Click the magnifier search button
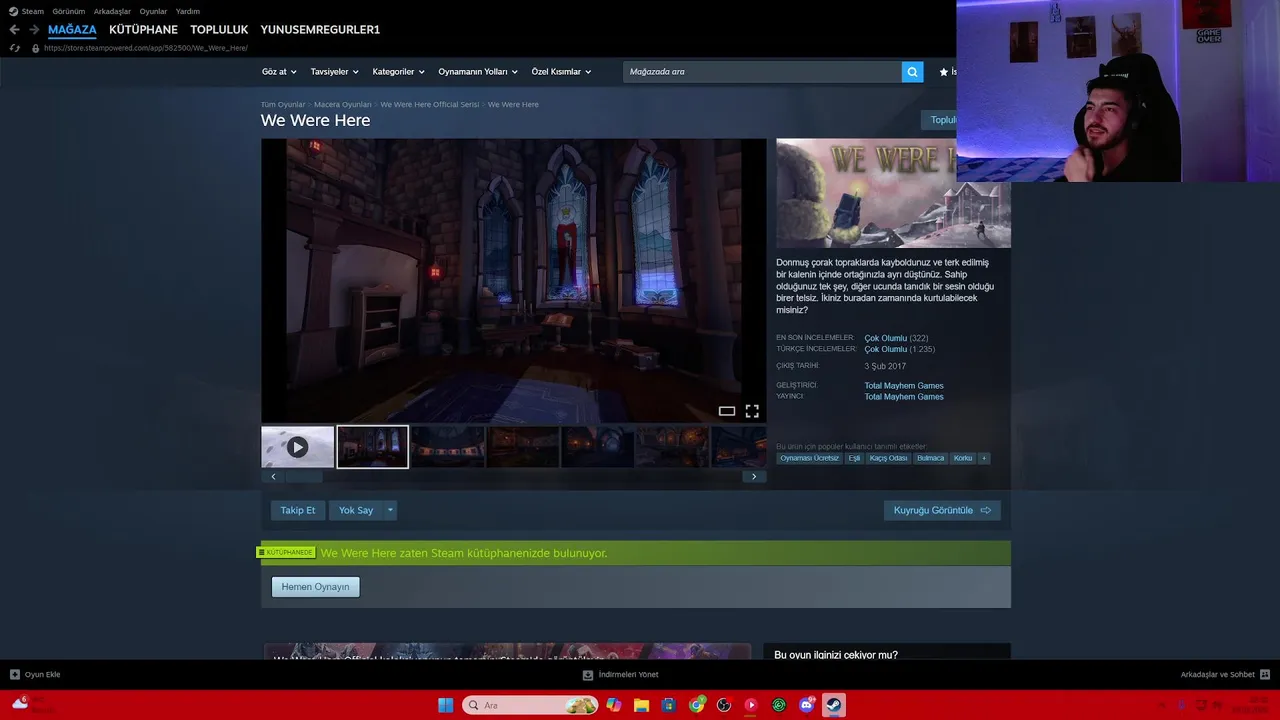The width and height of the screenshot is (1280, 720). 912,72
